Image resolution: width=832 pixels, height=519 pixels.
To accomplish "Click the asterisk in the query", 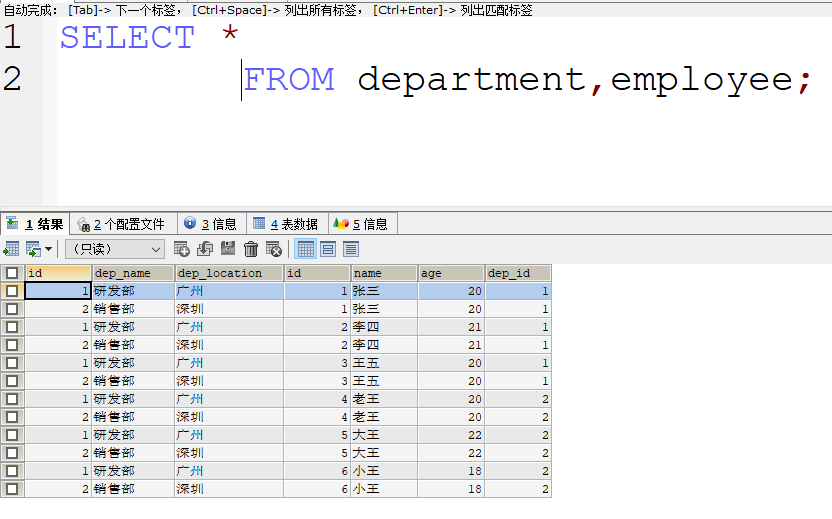I will (230, 34).
